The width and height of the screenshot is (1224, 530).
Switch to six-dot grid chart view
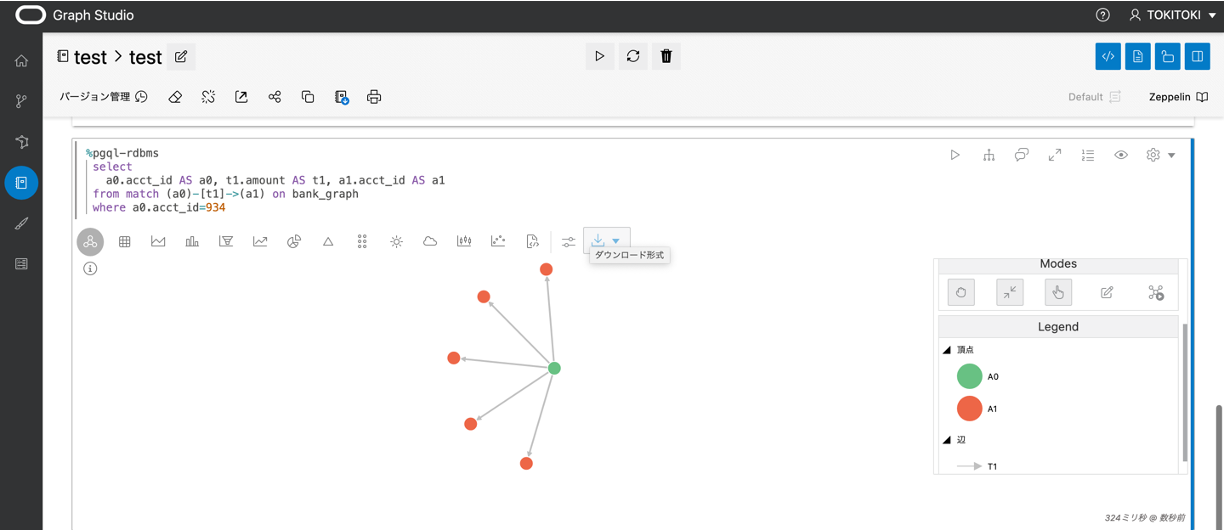click(362, 241)
